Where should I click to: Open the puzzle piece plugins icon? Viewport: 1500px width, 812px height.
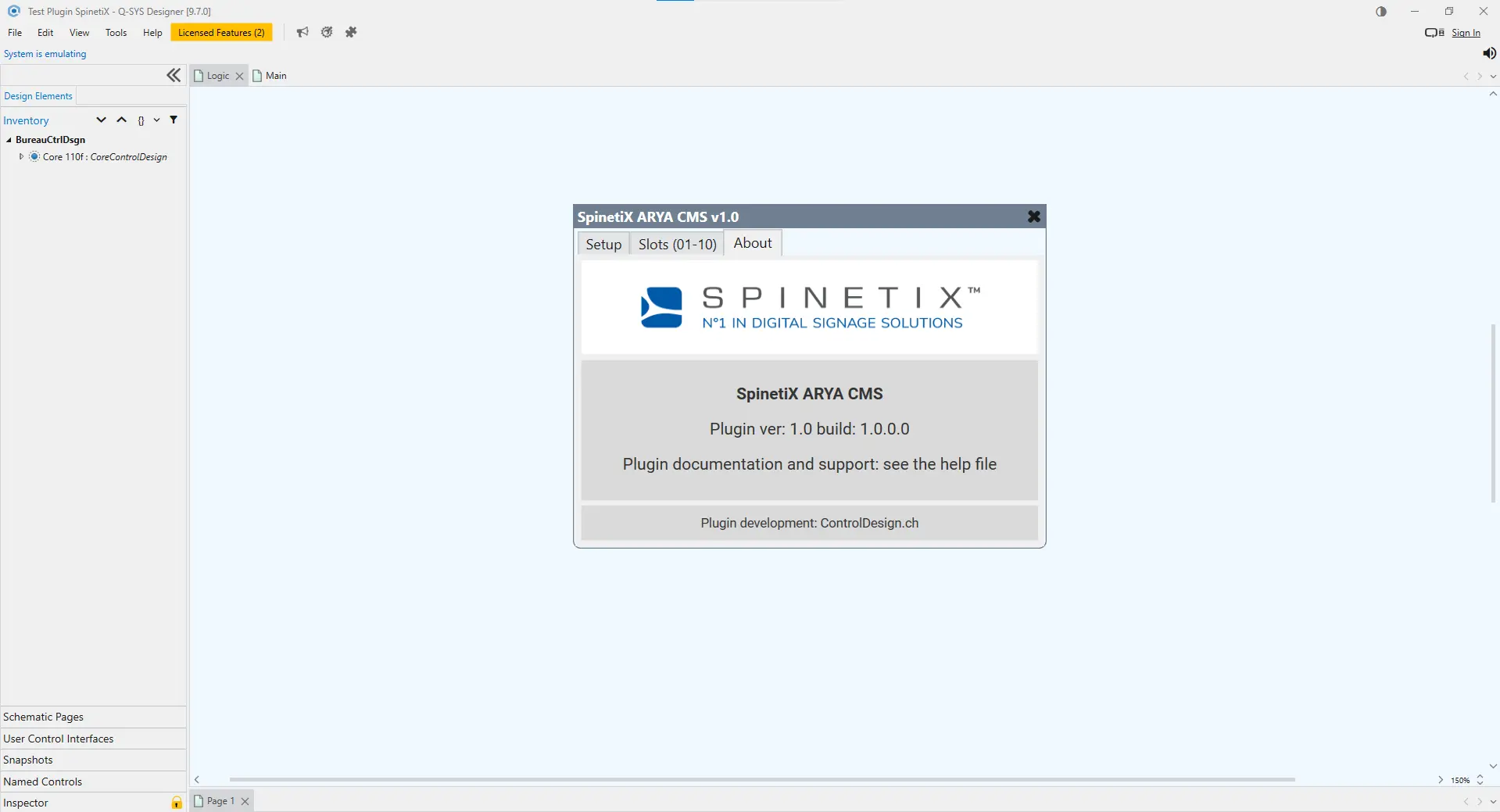351,32
